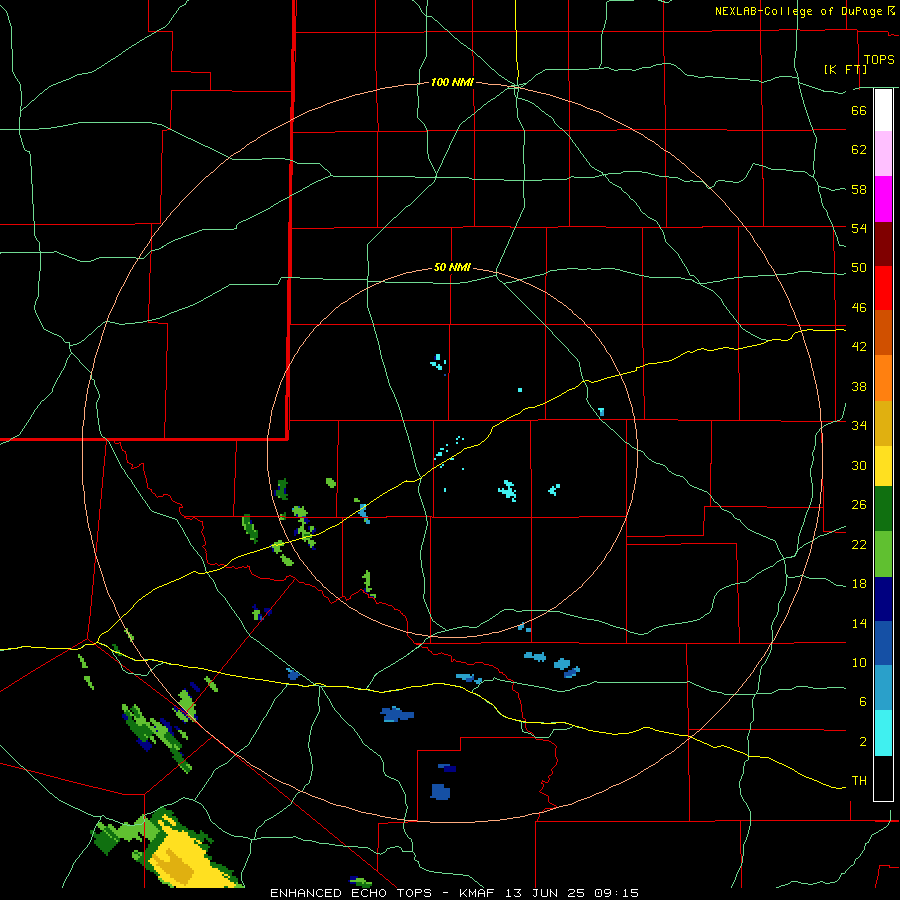Viewport: 900px width, 900px height.
Task: Click the [K FT] units label
Action: click(845, 69)
